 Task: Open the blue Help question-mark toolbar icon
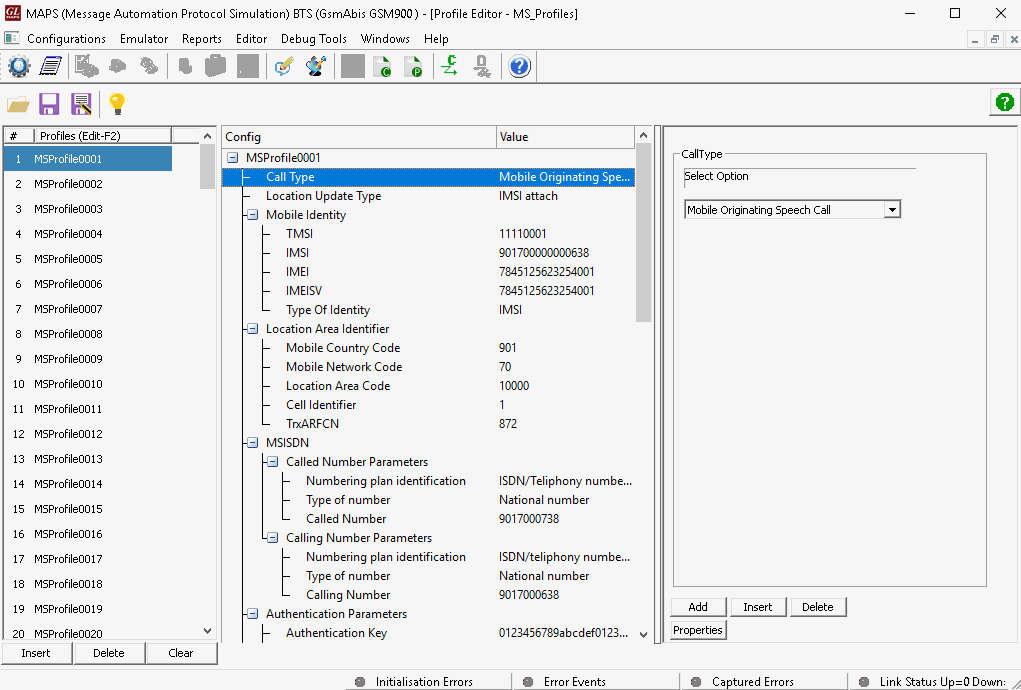[519, 66]
